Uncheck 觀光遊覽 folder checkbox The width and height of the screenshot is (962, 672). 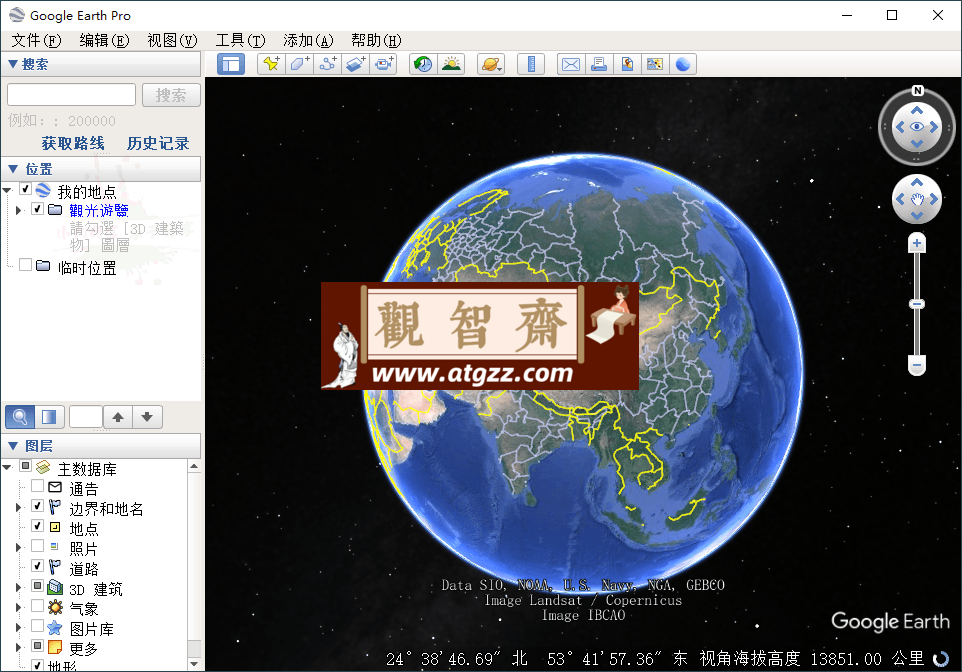37,209
